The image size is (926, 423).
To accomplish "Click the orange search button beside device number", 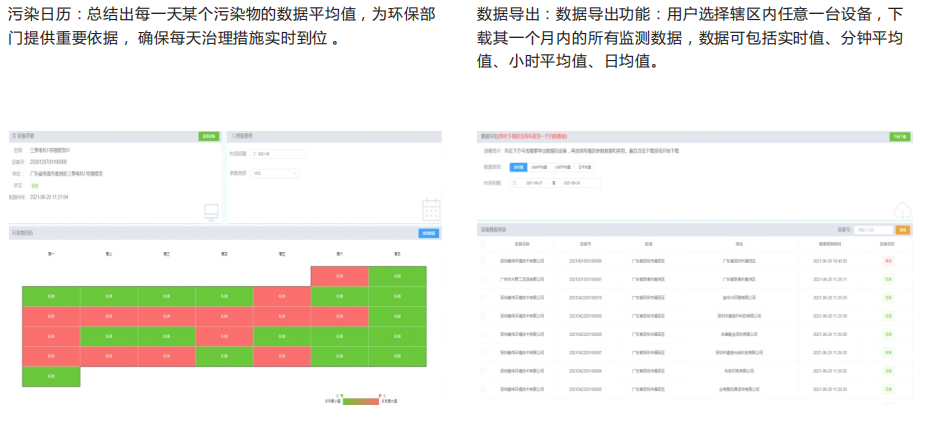I will point(903,230).
